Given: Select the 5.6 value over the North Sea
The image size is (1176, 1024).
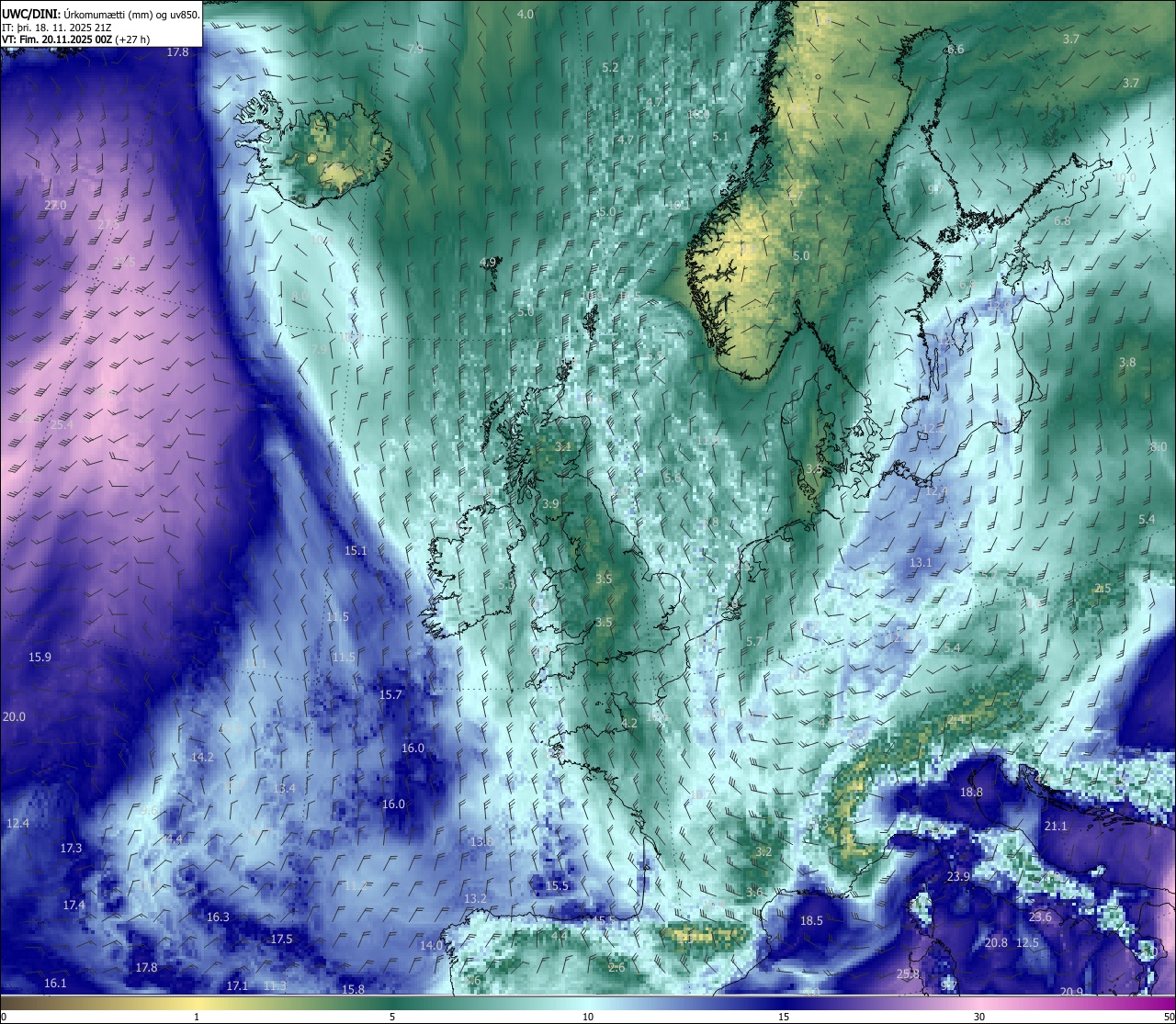Looking at the screenshot, I should coord(673,478).
